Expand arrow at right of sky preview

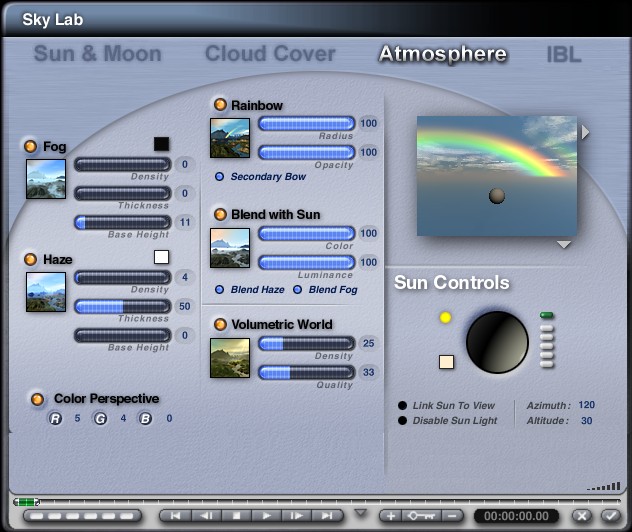(586, 132)
